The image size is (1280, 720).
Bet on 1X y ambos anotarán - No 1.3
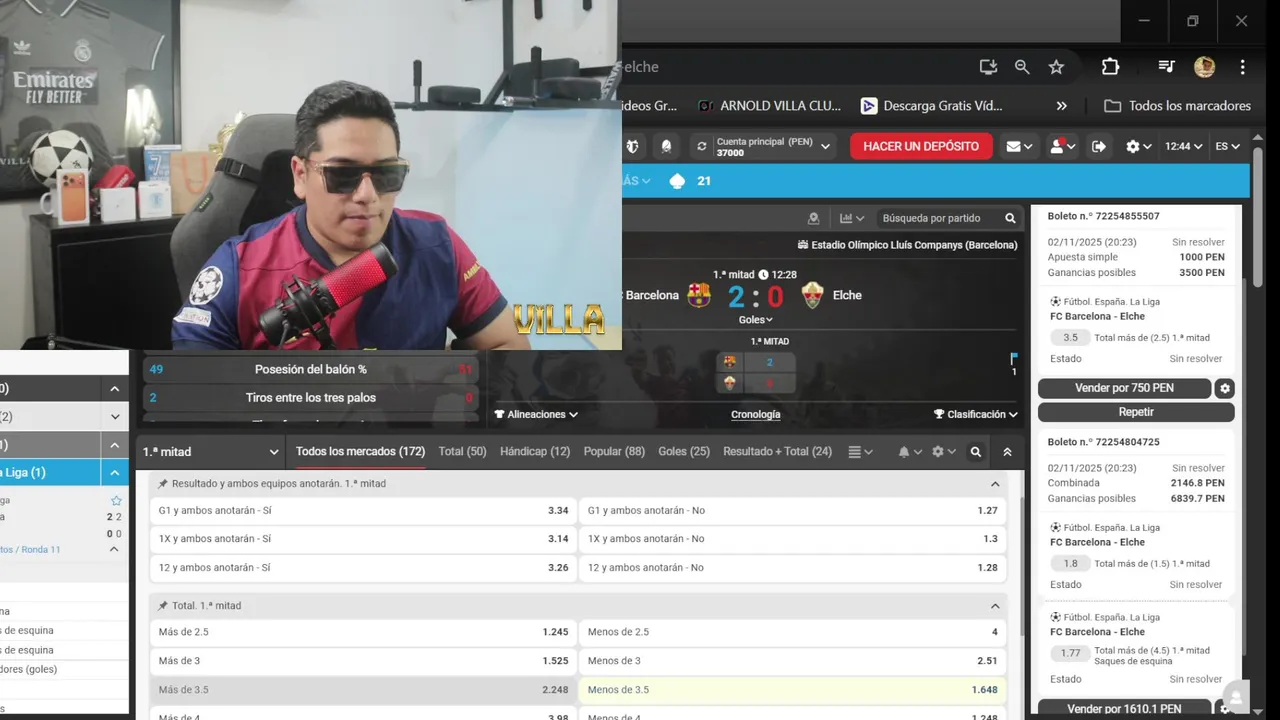click(x=792, y=539)
